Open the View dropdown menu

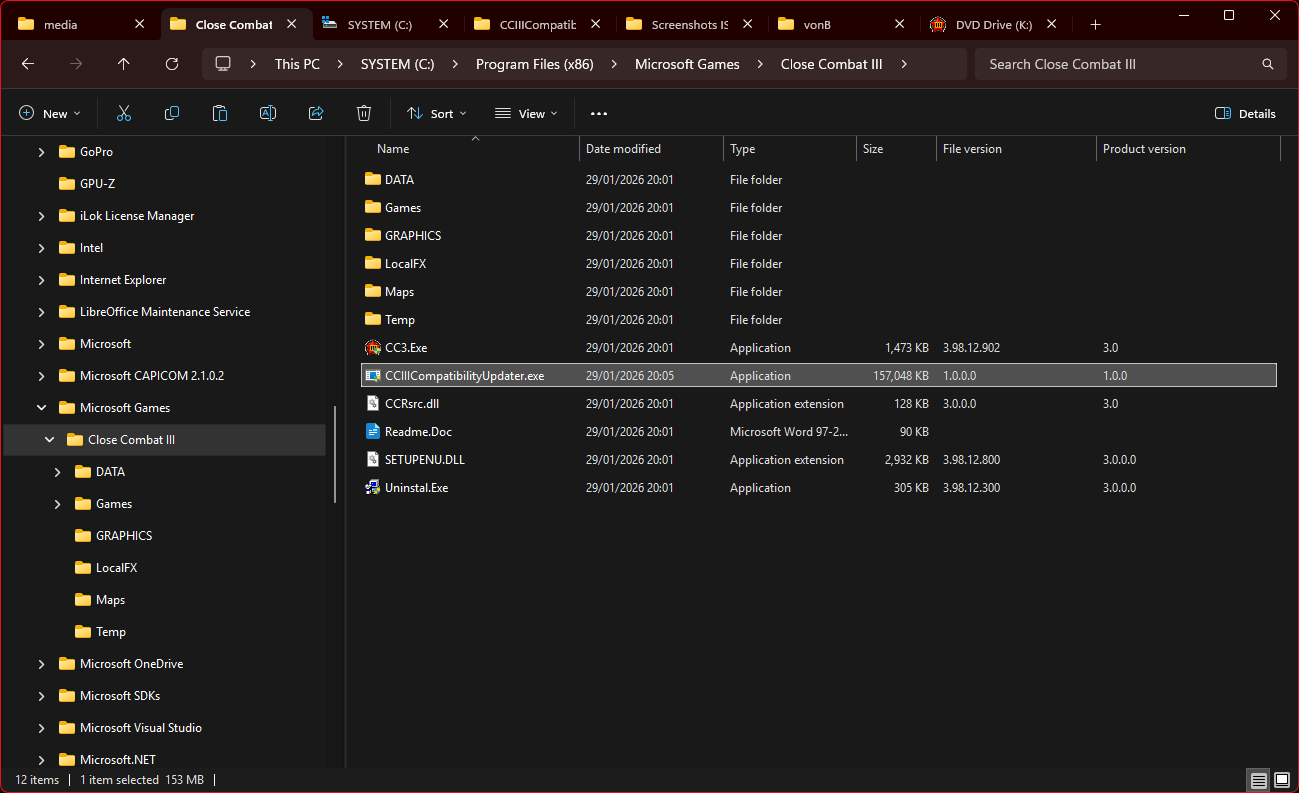coord(526,114)
